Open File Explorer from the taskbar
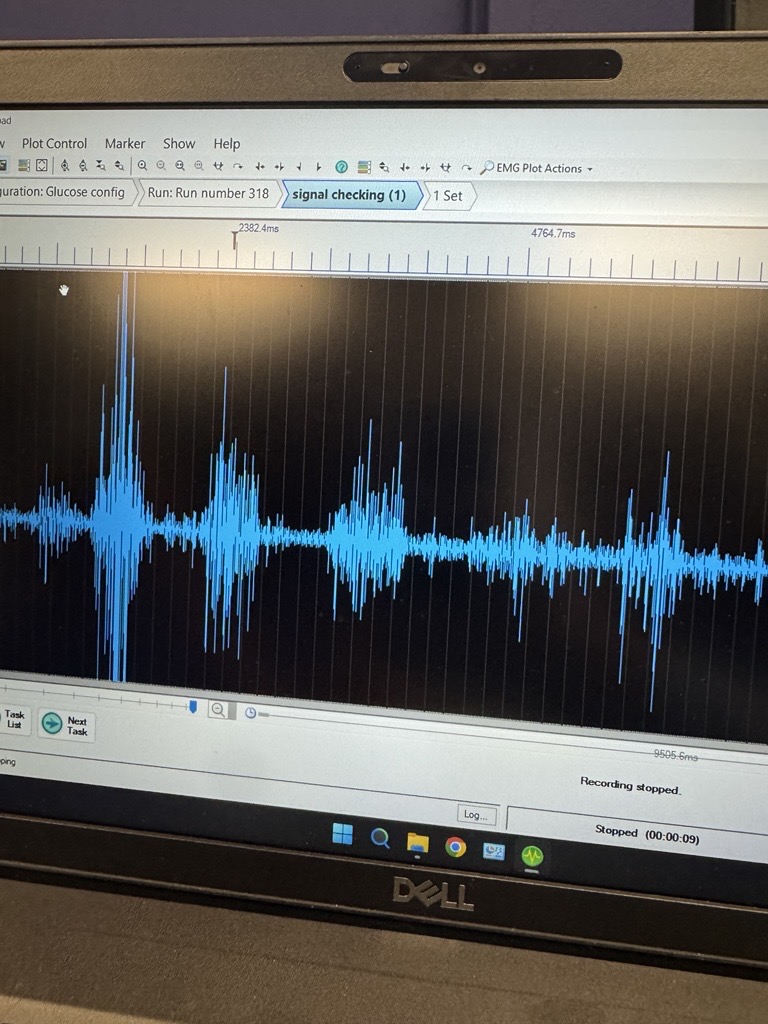The image size is (768, 1024). [418, 842]
